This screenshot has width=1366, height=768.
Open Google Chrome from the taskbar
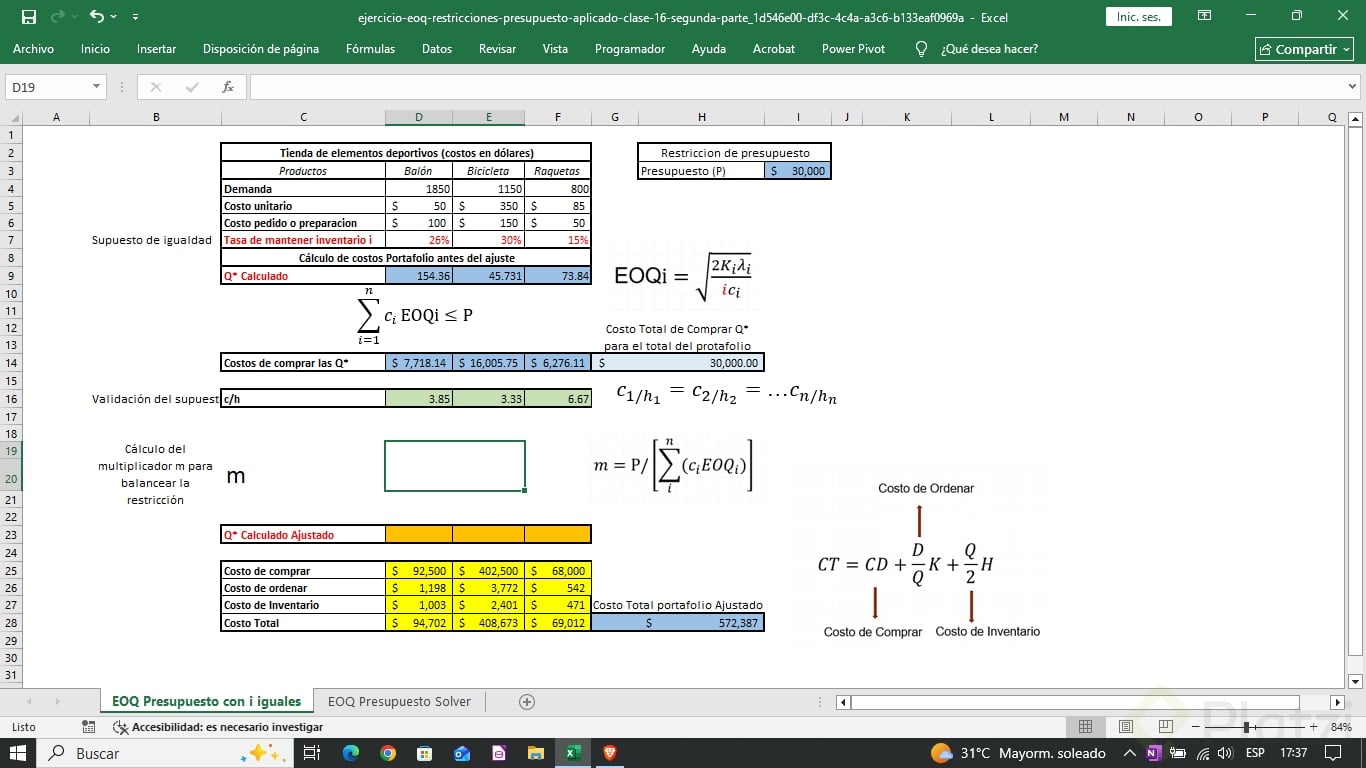pyautogui.click(x=388, y=753)
